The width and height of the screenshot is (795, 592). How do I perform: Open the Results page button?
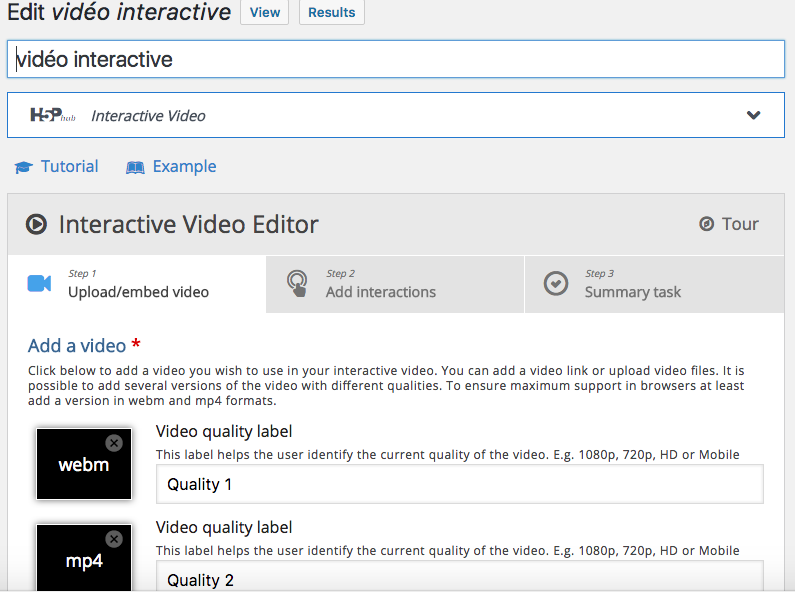point(332,12)
